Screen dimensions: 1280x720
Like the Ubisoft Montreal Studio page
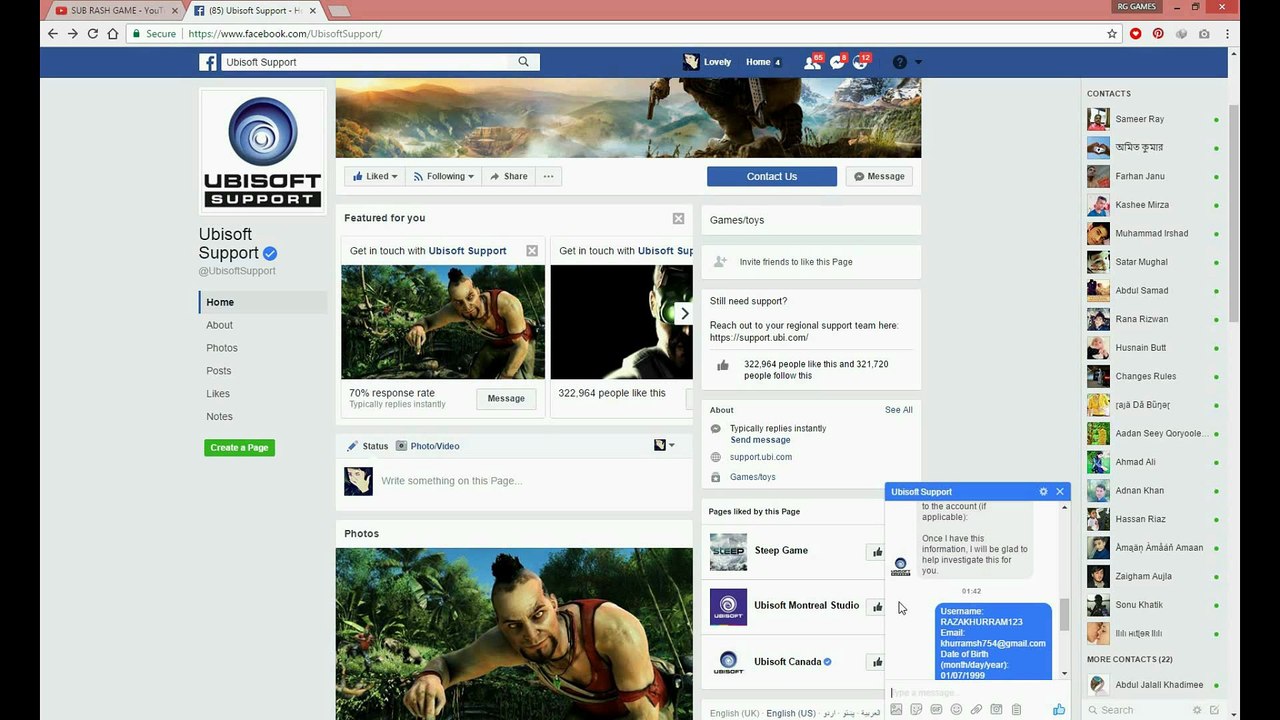[x=877, y=607]
